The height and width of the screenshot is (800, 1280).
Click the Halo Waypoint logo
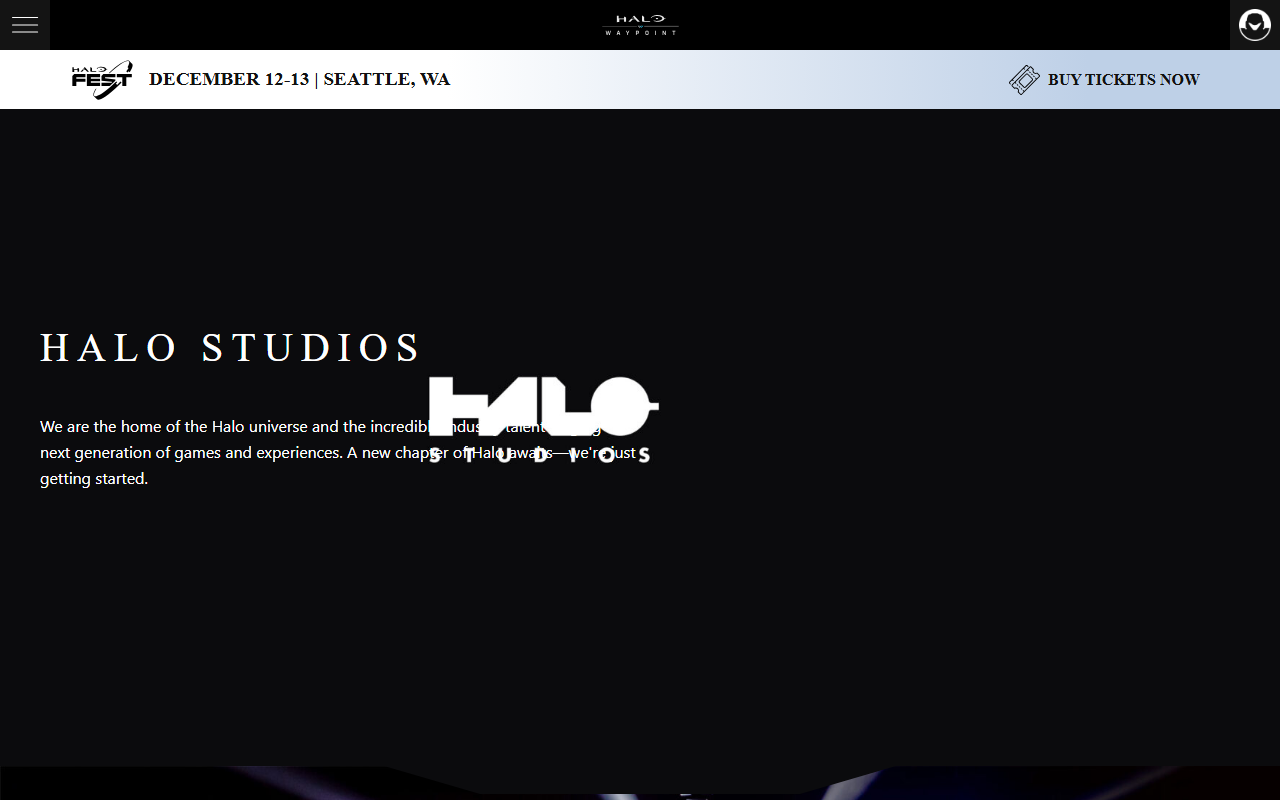641,25
